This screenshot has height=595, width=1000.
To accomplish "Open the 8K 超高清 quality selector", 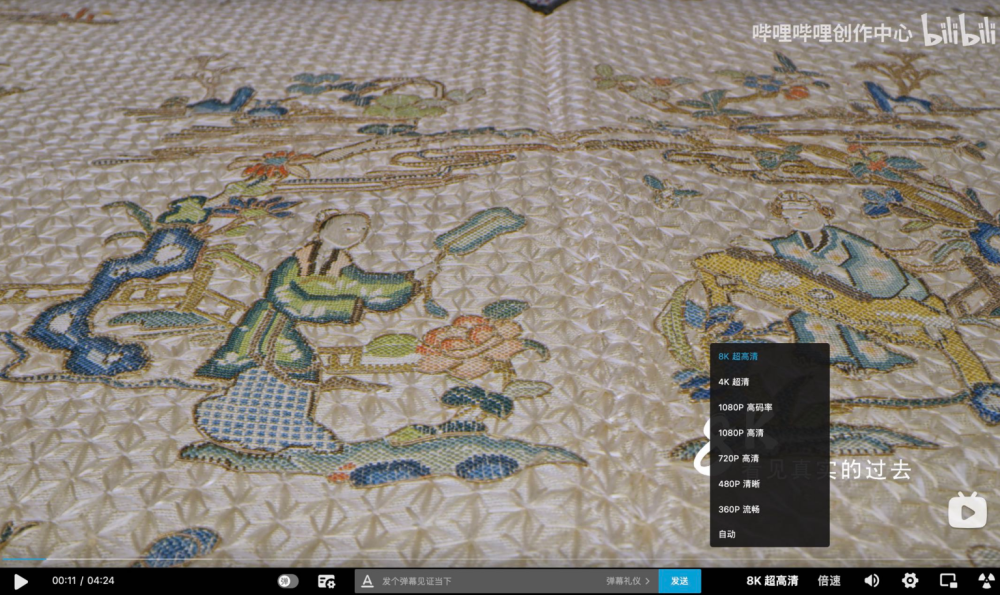I will coord(772,581).
